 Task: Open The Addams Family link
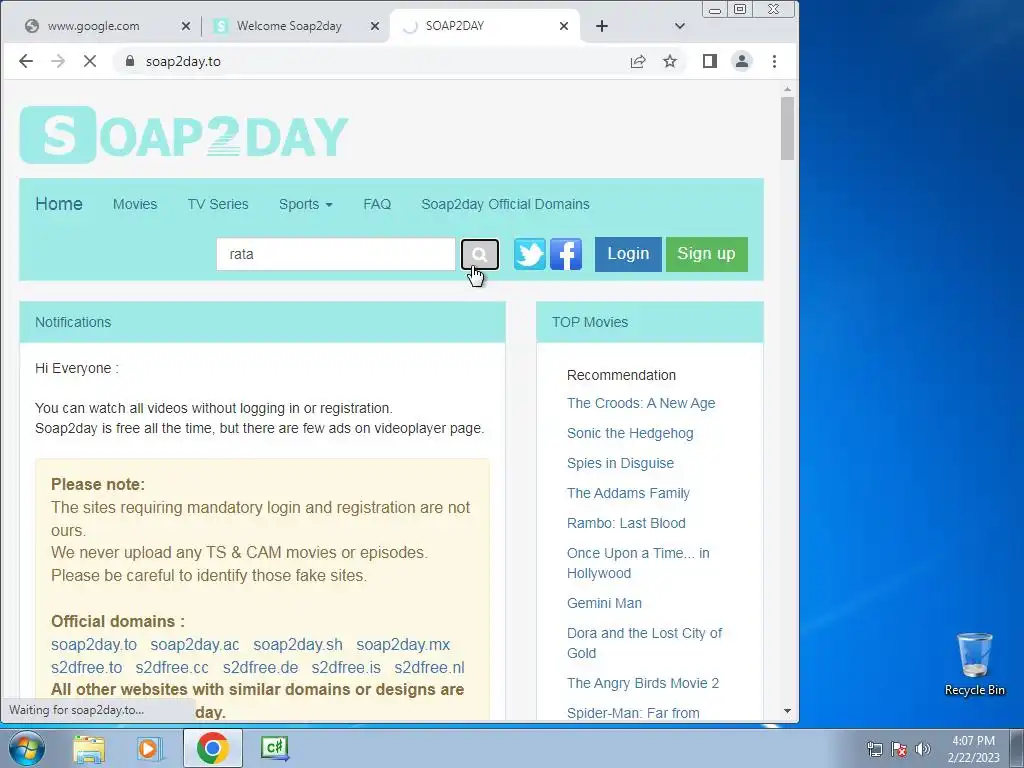pyautogui.click(x=628, y=493)
